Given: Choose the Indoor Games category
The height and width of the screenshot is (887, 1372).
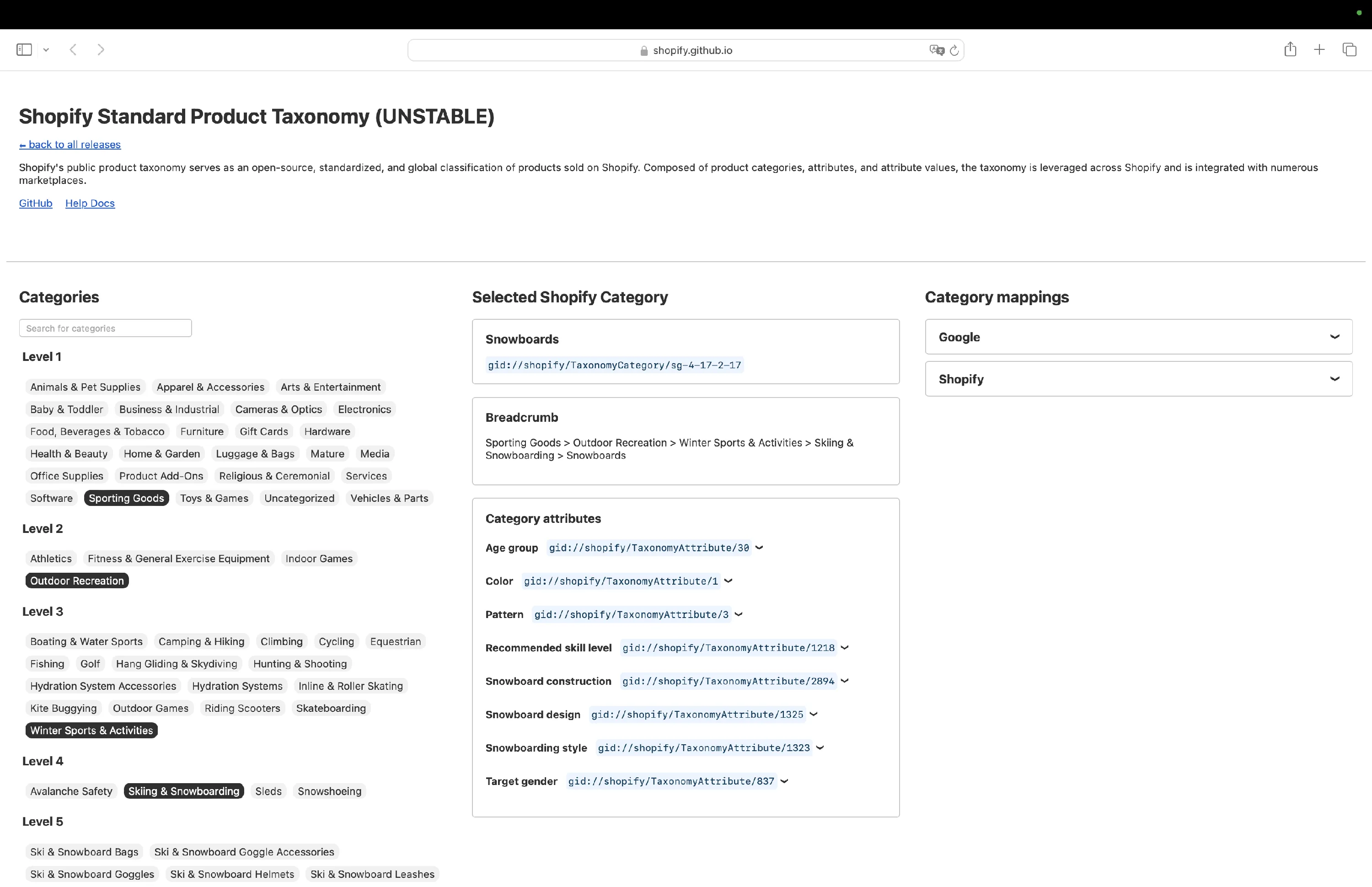Looking at the screenshot, I should point(319,559).
